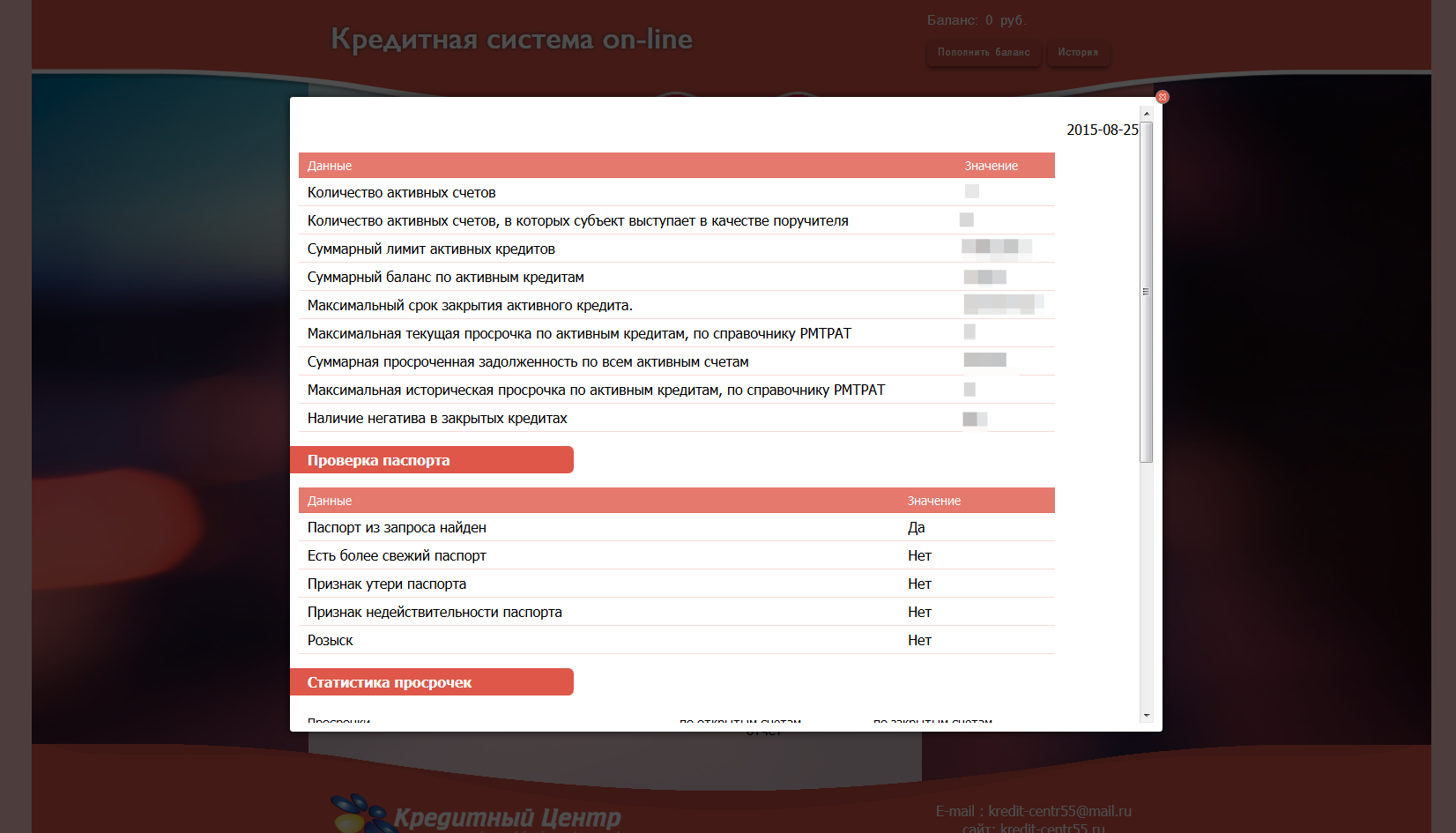The image size is (1456, 833).
Task: Click the 'Пополнить баланс' button
Action: [984, 53]
